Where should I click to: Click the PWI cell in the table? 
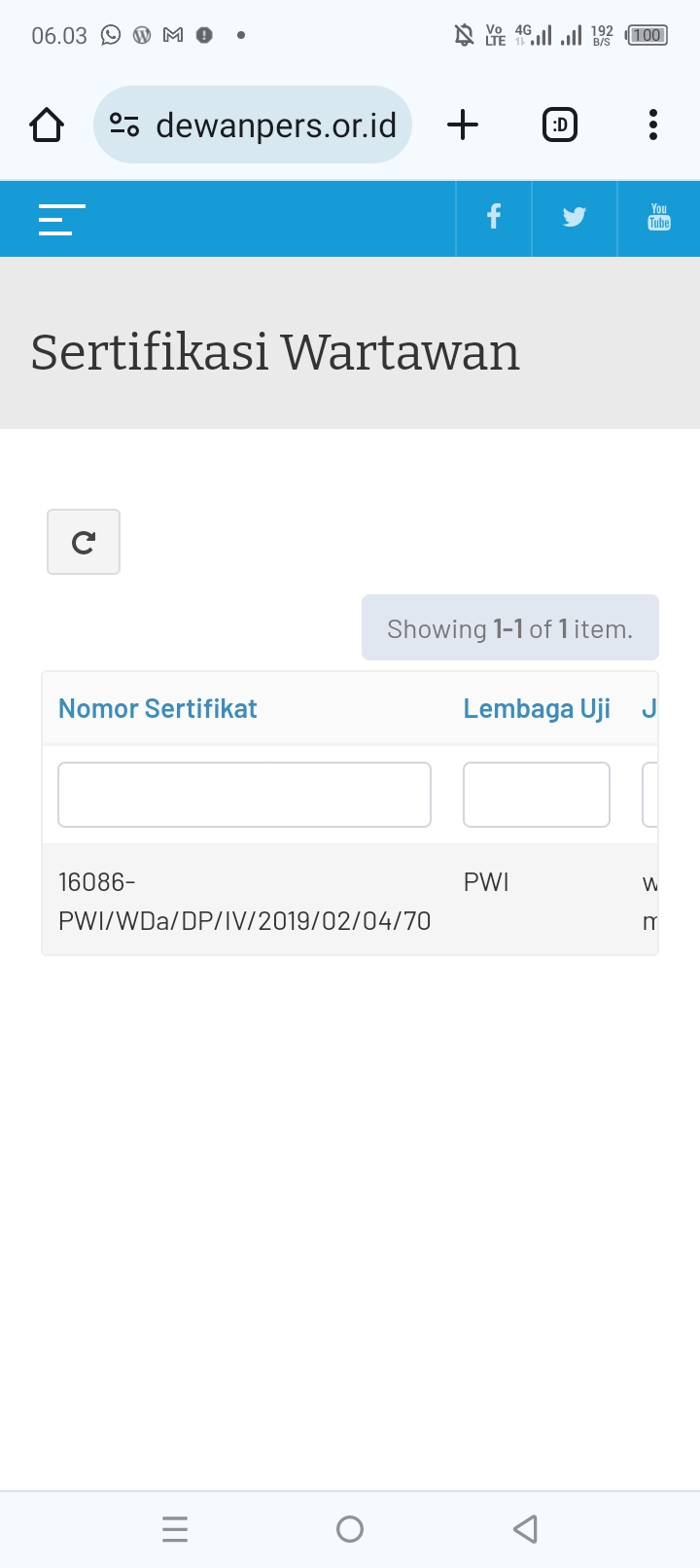(486, 882)
